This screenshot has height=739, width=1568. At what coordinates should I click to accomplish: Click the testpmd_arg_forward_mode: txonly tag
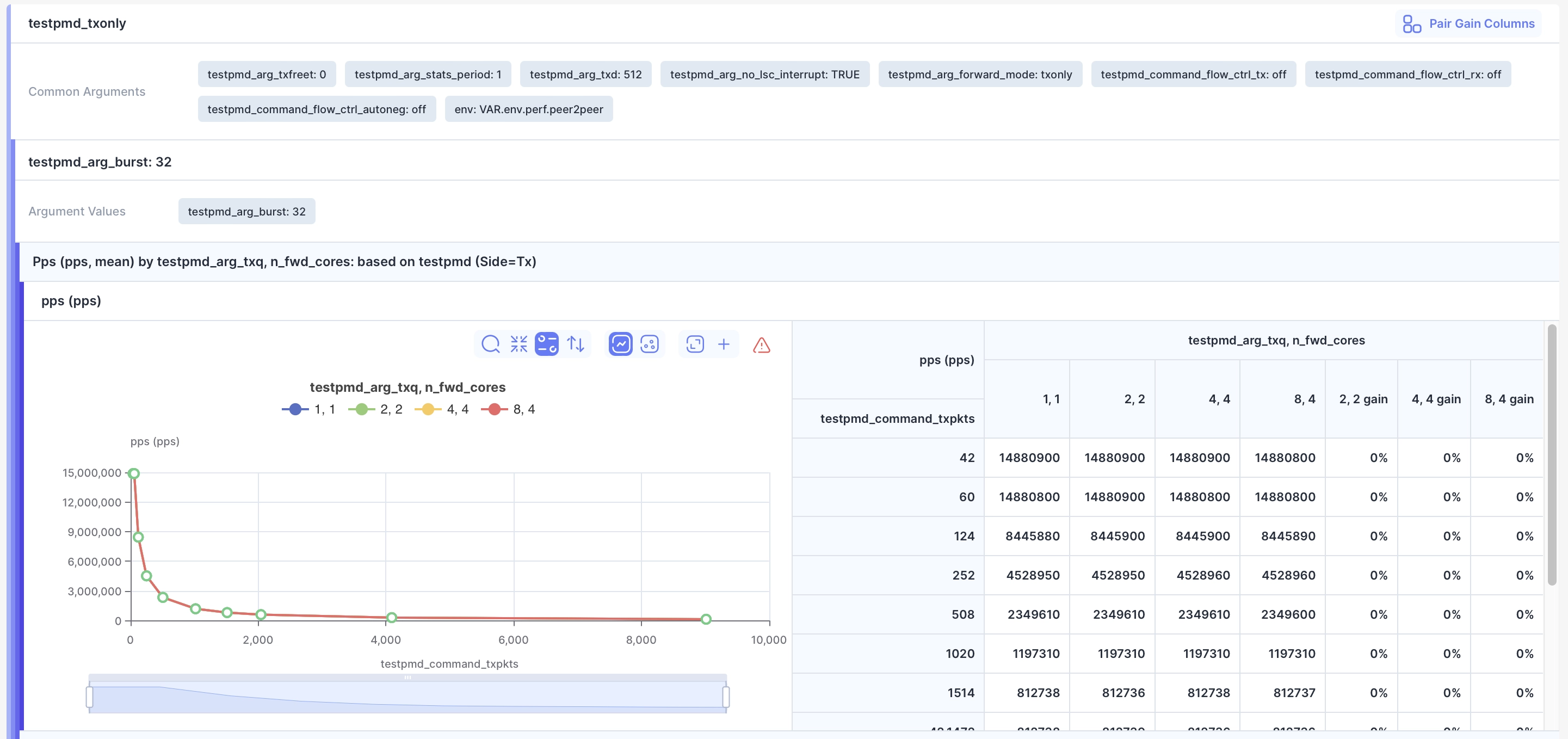click(979, 74)
